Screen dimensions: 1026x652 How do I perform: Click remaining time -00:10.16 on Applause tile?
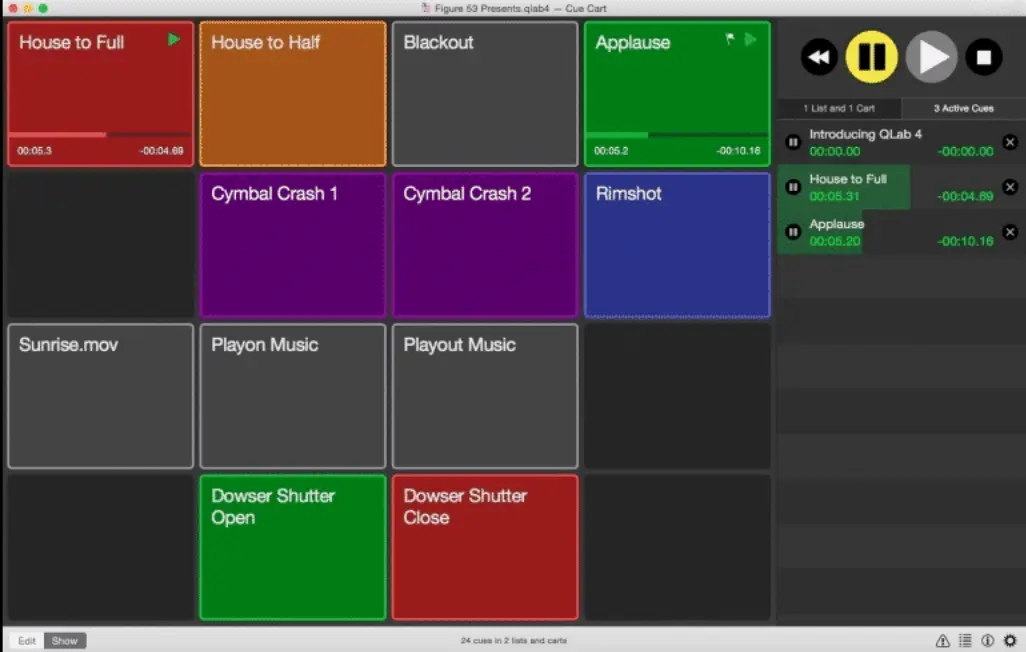point(738,151)
